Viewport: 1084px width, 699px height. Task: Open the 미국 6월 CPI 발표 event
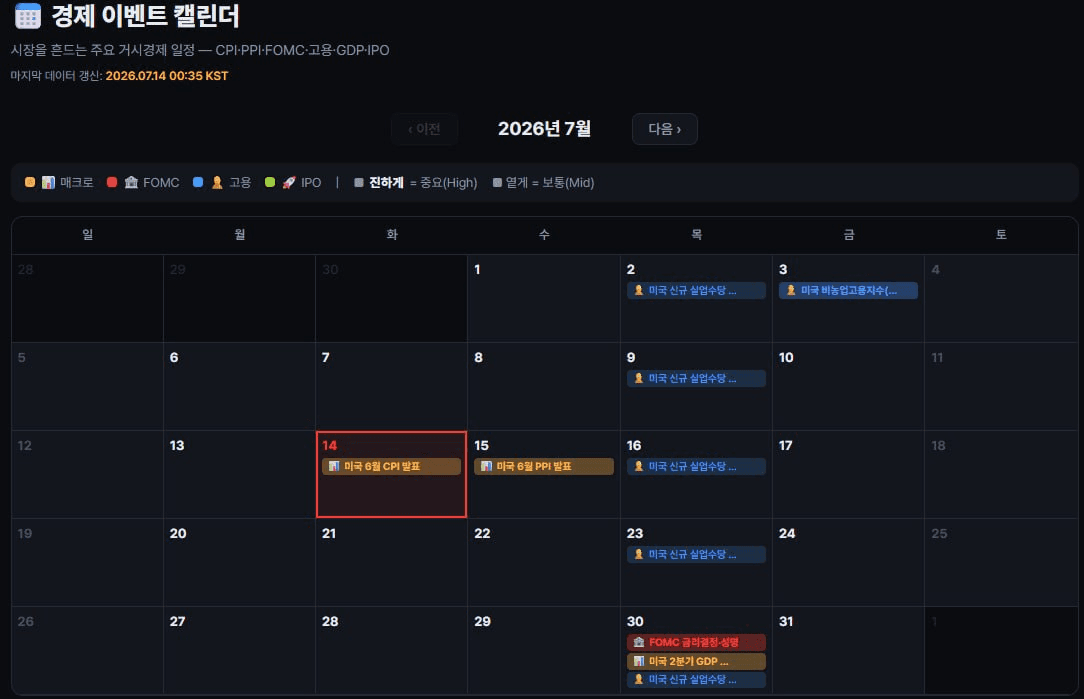[391, 466]
